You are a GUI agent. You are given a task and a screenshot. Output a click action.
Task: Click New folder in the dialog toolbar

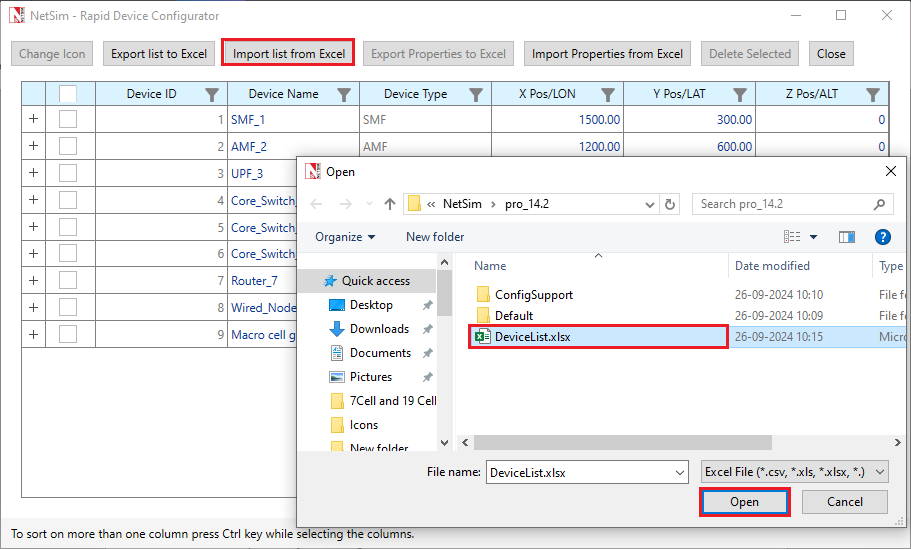click(435, 237)
